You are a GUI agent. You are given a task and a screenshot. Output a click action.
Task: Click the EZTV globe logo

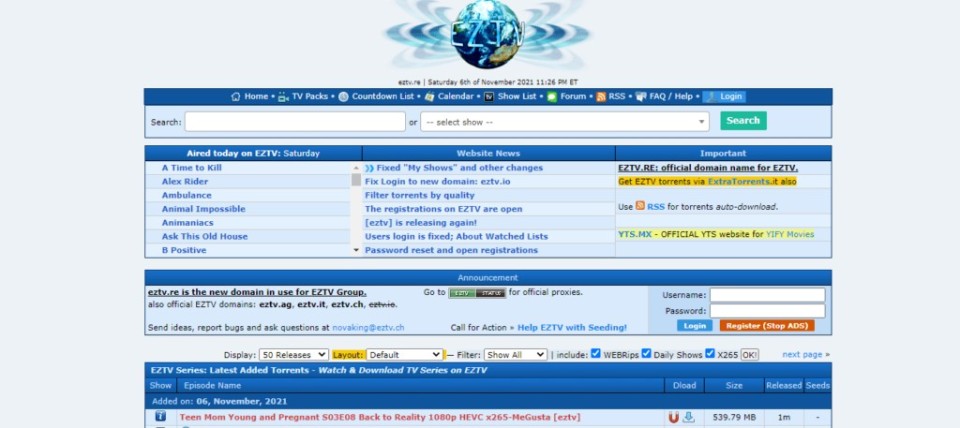click(487, 36)
